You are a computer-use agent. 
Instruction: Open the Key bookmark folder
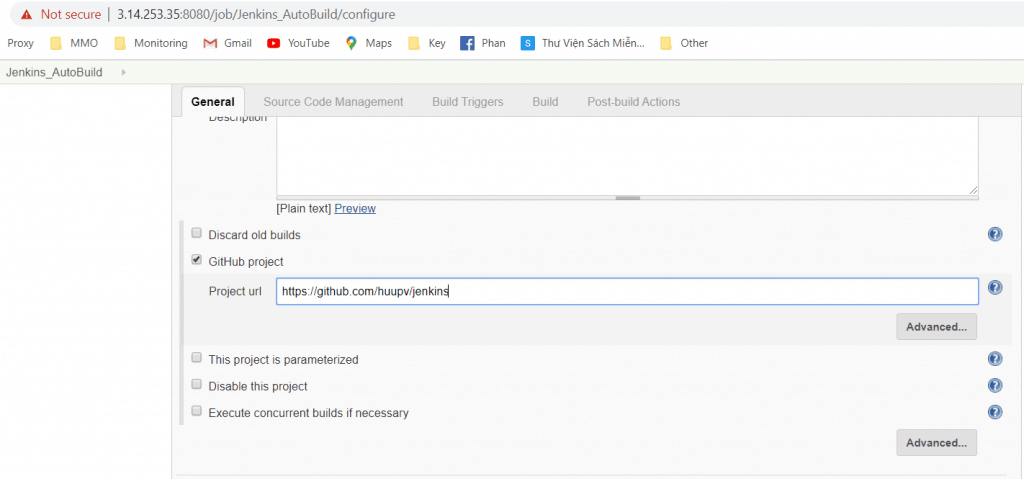click(426, 43)
